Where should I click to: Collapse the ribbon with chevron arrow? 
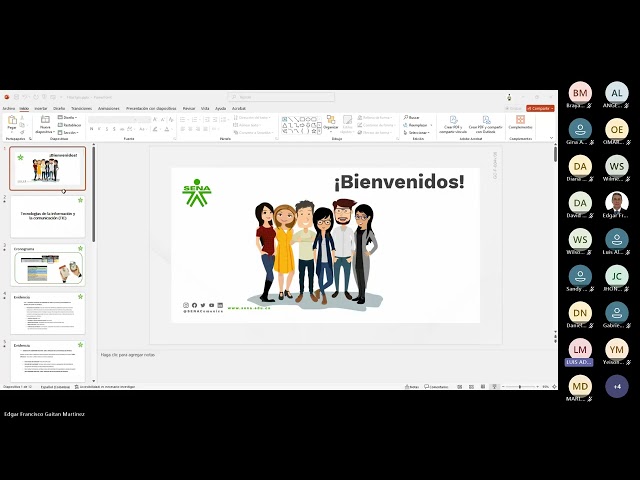(551, 138)
